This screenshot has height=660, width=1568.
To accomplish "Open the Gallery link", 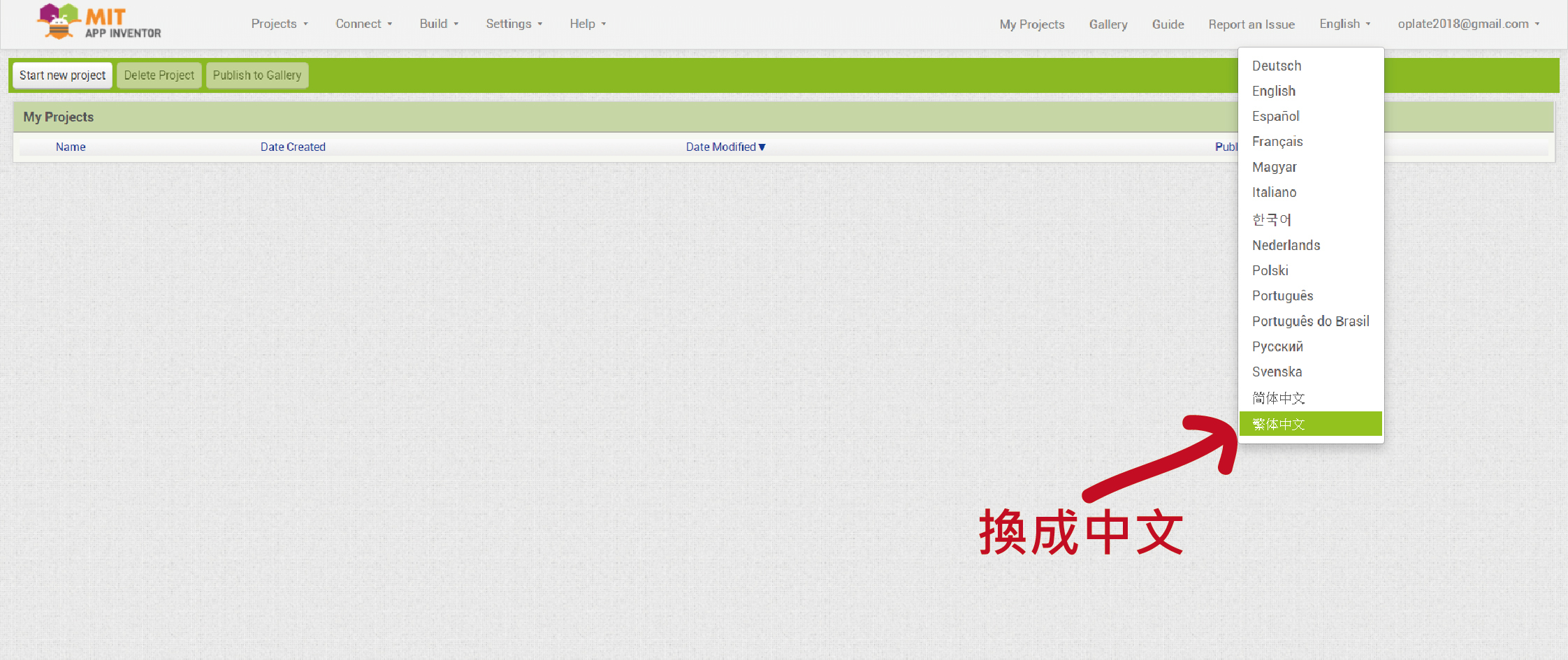I will click(1108, 24).
